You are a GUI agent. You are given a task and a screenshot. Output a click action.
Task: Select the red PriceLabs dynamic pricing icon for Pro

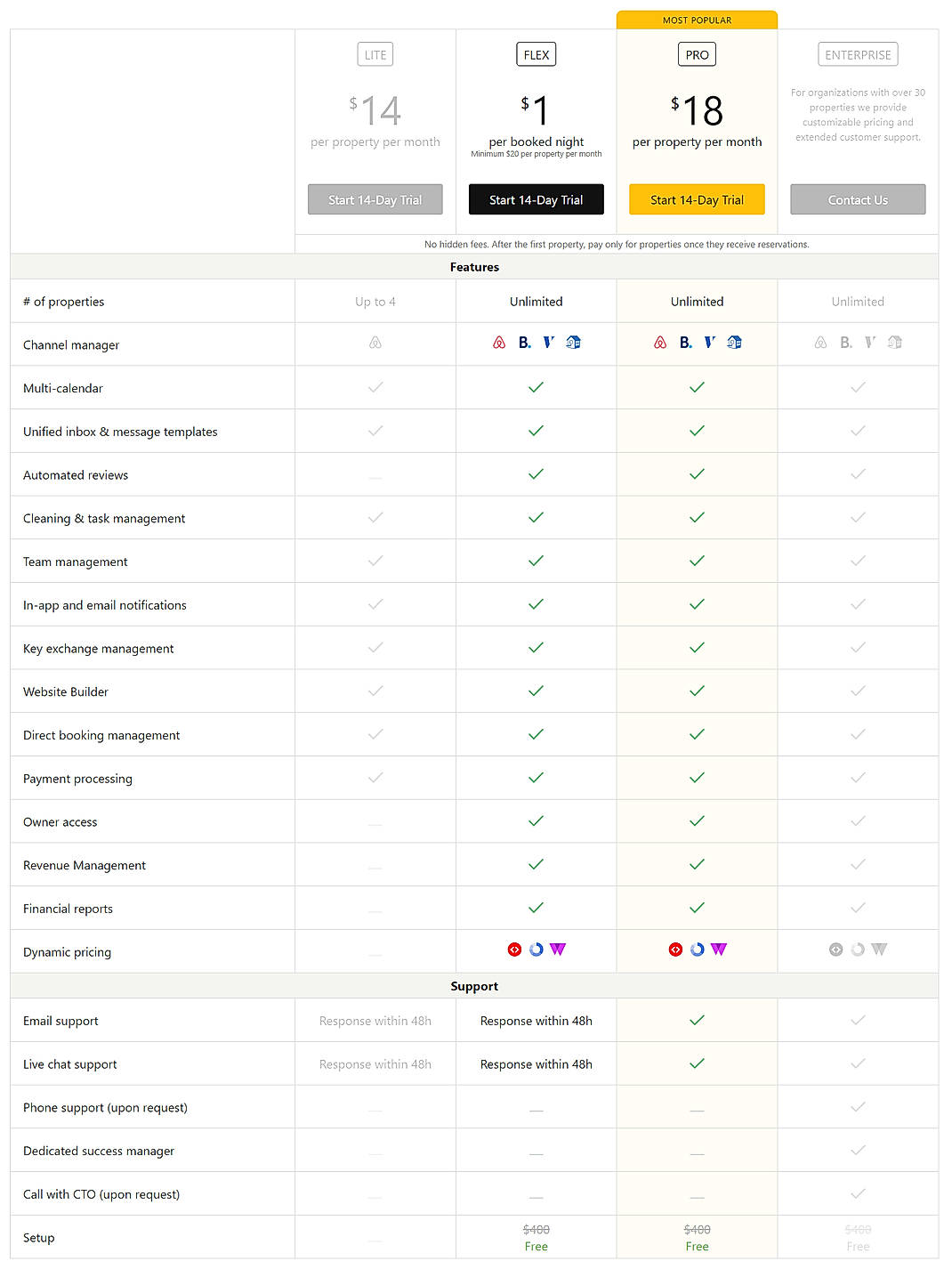(675, 950)
